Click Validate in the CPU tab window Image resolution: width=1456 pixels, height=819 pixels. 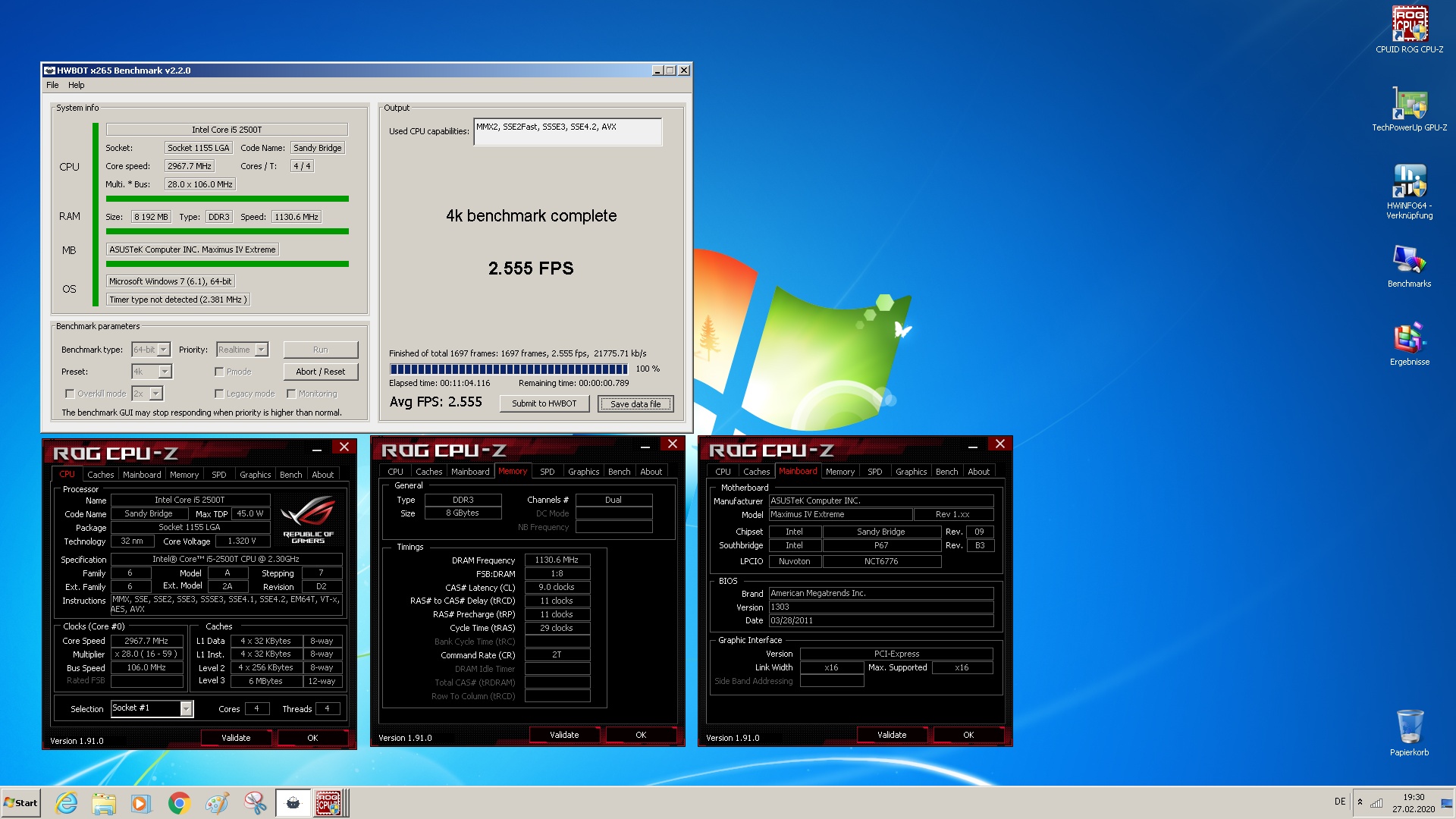236,738
